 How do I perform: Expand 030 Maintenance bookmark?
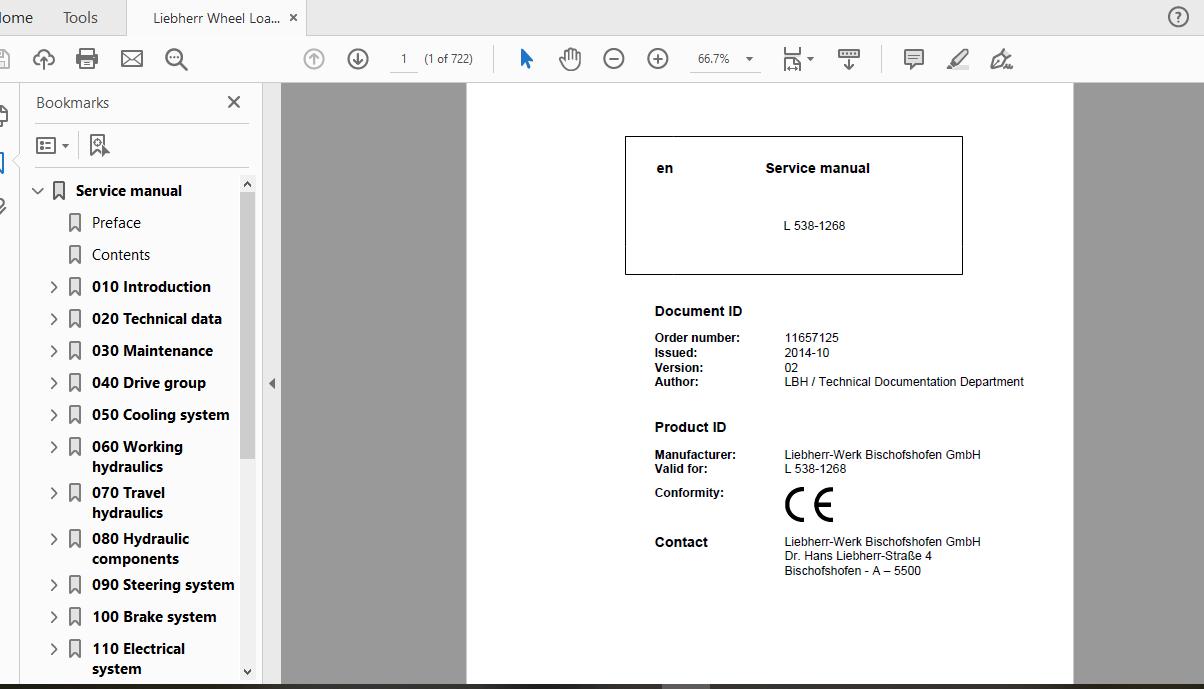click(x=54, y=350)
